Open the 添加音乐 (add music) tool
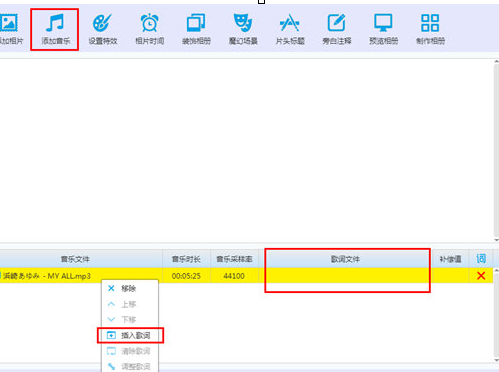Image resolution: width=499 pixels, height=372 pixels. tap(55, 29)
